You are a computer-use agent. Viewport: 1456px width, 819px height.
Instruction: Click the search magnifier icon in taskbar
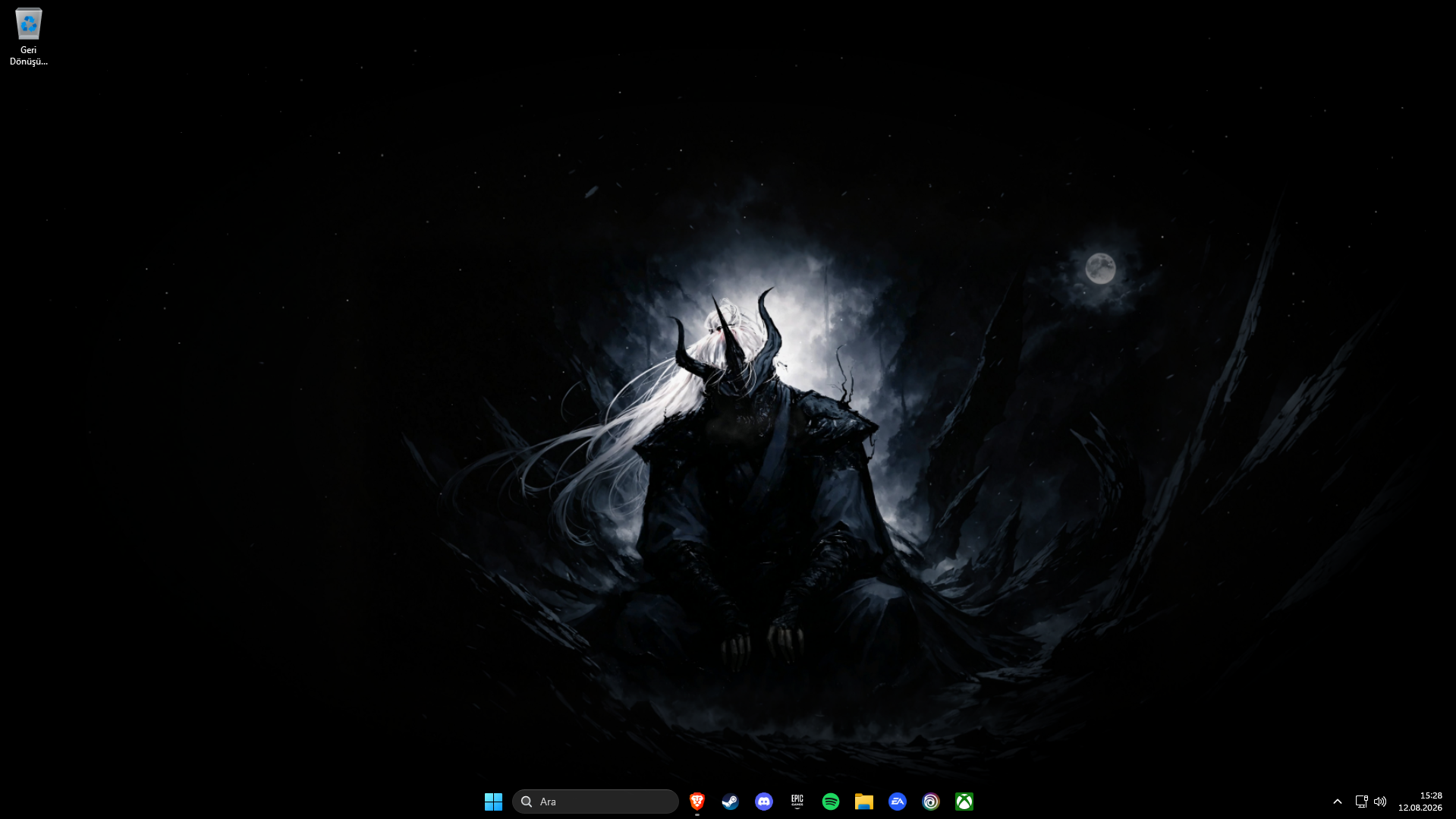[527, 802]
